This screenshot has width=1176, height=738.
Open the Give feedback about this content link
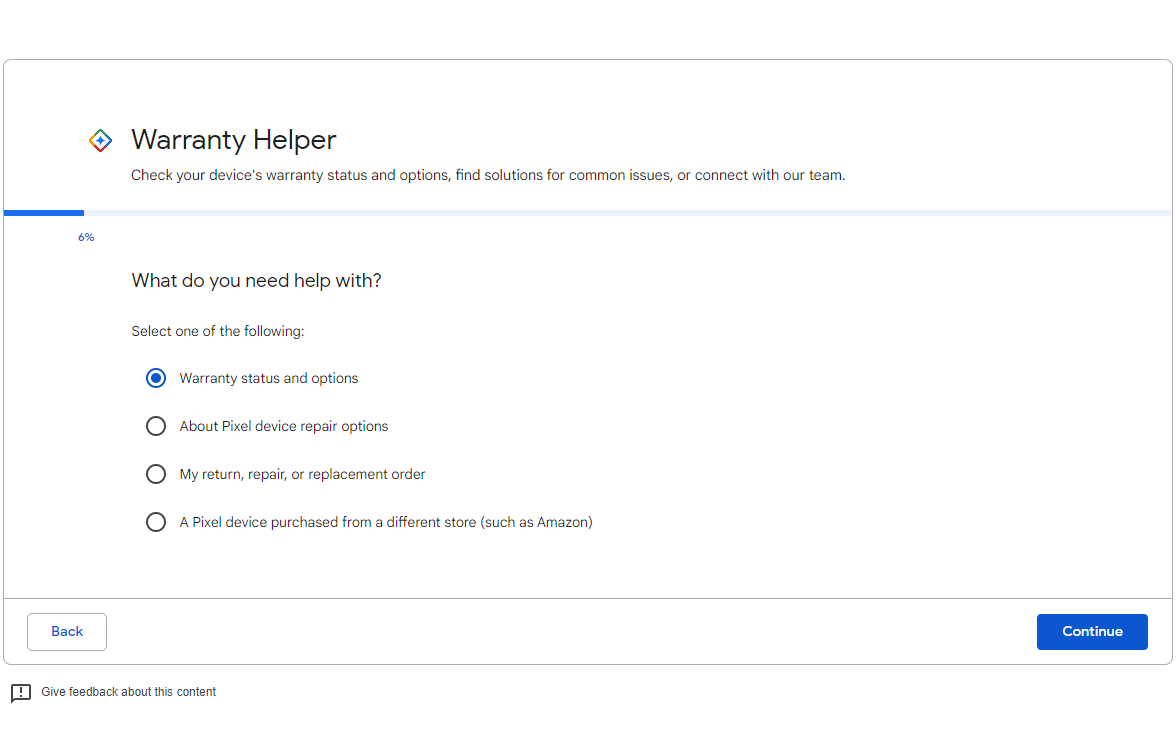click(x=128, y=692)
